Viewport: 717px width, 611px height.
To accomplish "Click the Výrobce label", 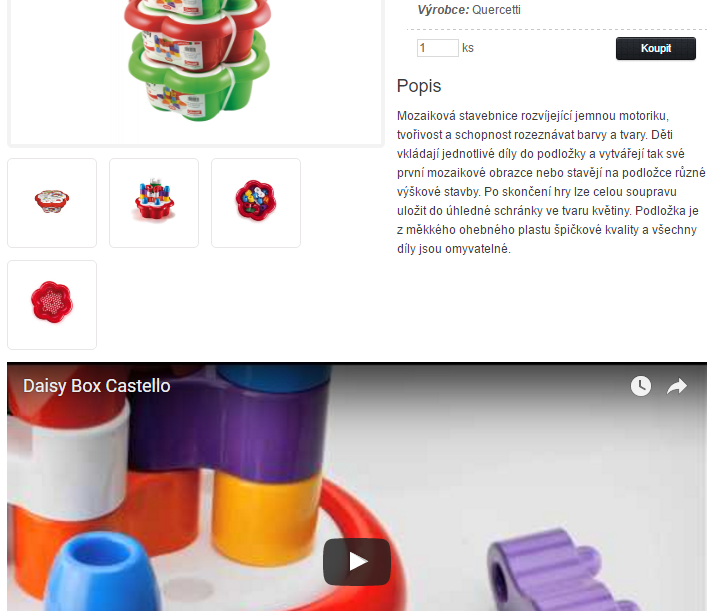I will (x=443, y=10).
